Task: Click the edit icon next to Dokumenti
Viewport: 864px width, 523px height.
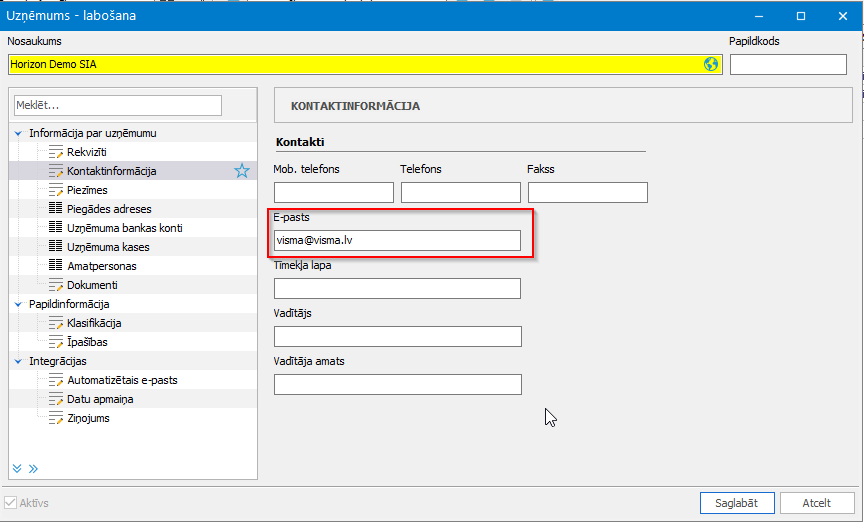Action: pos(56,285)
